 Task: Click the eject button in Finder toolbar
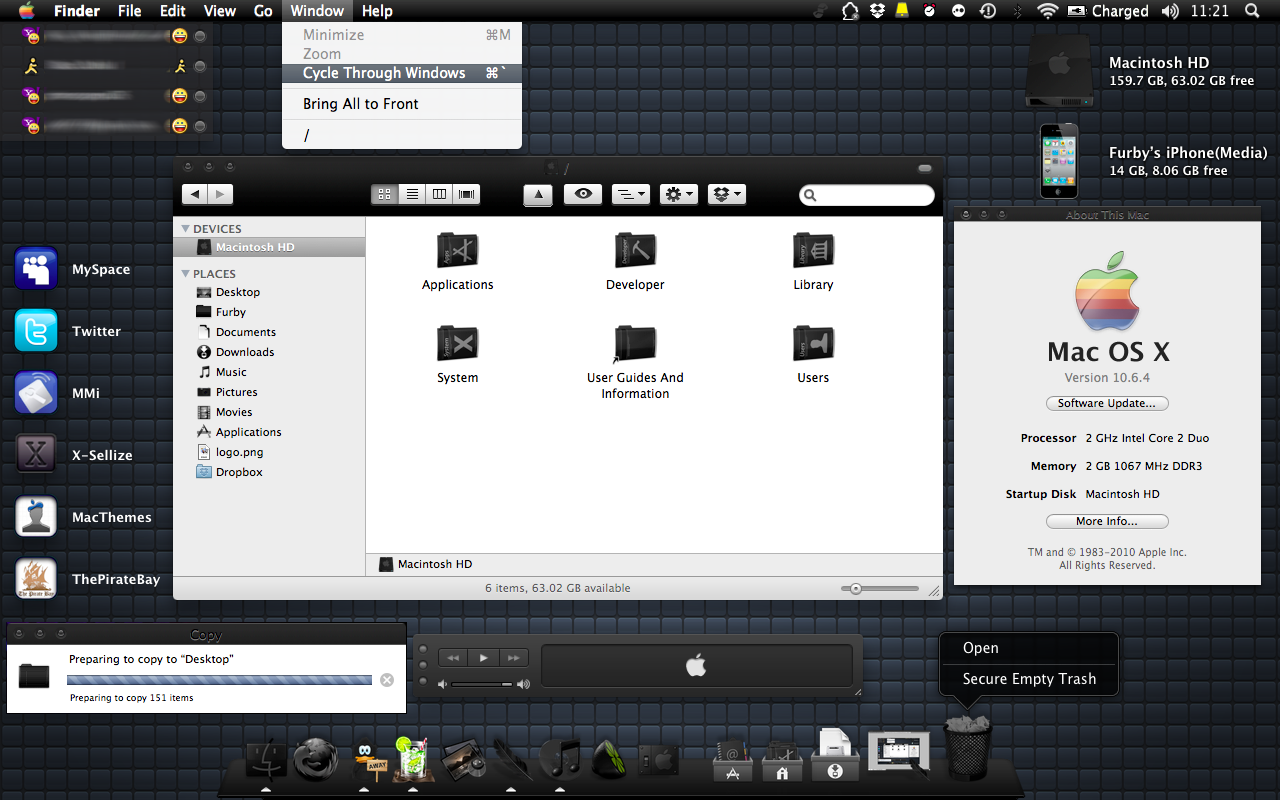click(538, 194)
